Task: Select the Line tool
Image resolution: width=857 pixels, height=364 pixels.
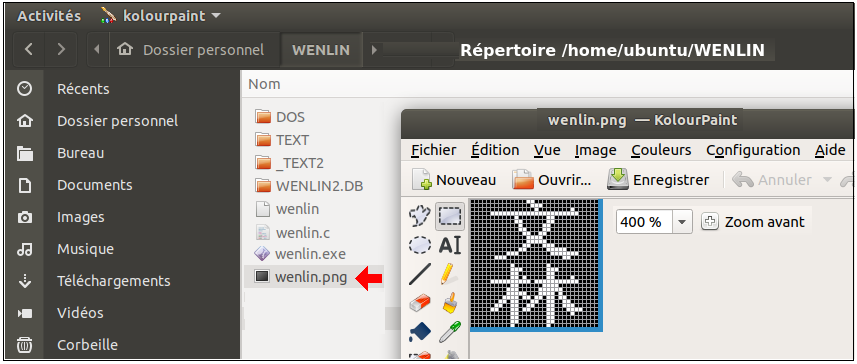Action: tap(420, 274)
